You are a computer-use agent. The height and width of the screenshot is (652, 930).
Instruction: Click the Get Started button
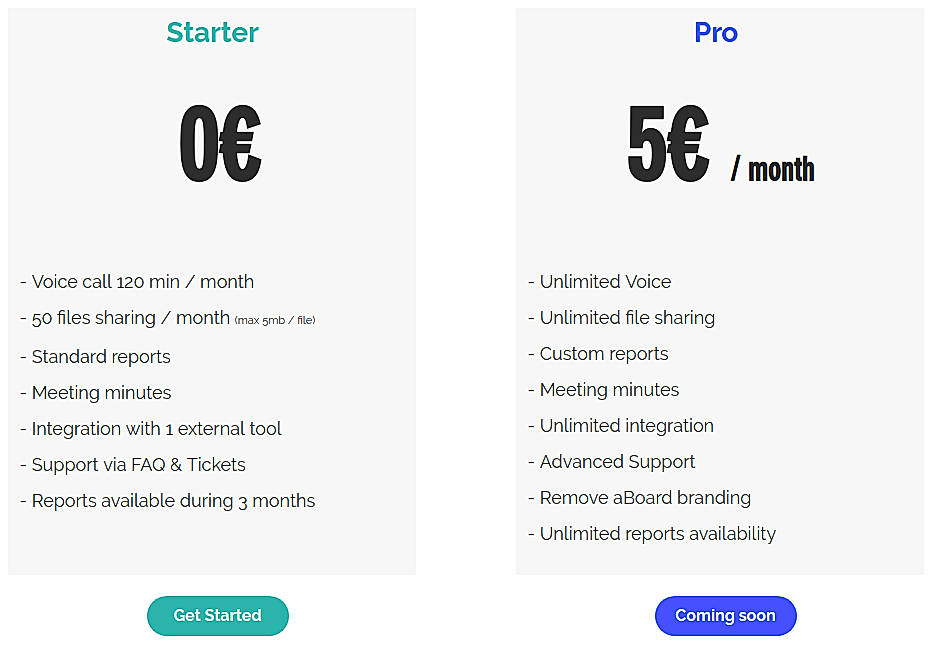[217, 616]
